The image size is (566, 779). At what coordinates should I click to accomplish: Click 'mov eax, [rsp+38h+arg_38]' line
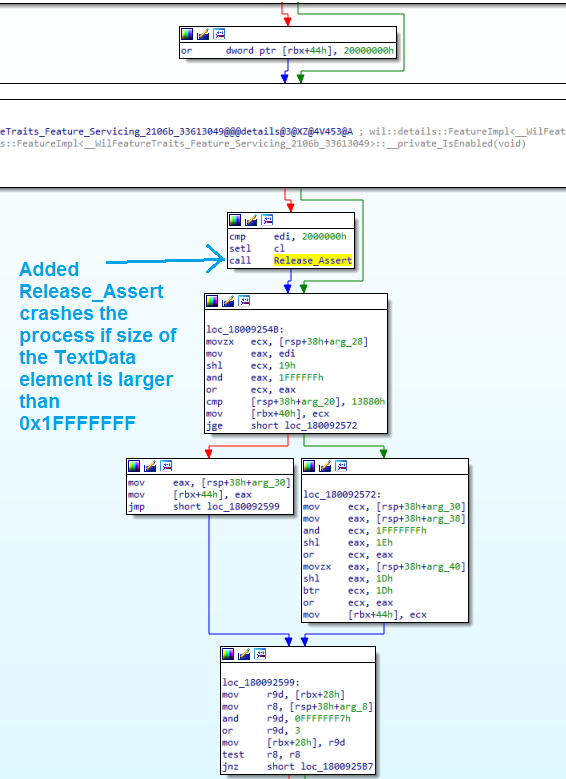(385, 519)
